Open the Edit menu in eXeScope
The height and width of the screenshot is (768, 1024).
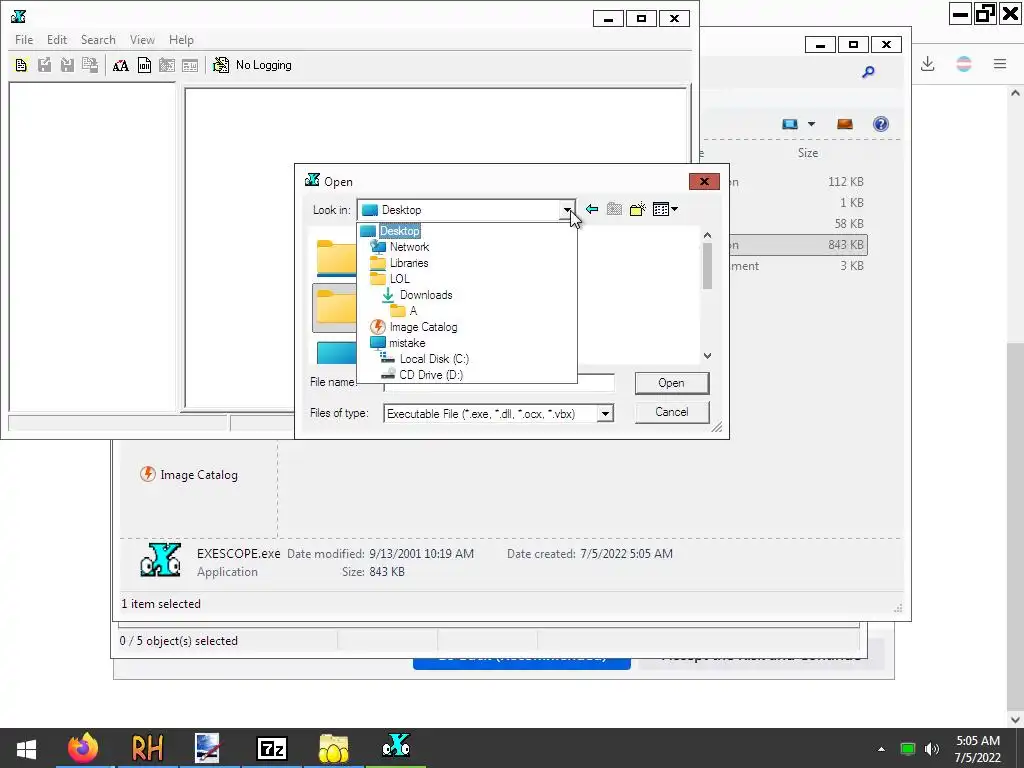(x=57, y=40)
